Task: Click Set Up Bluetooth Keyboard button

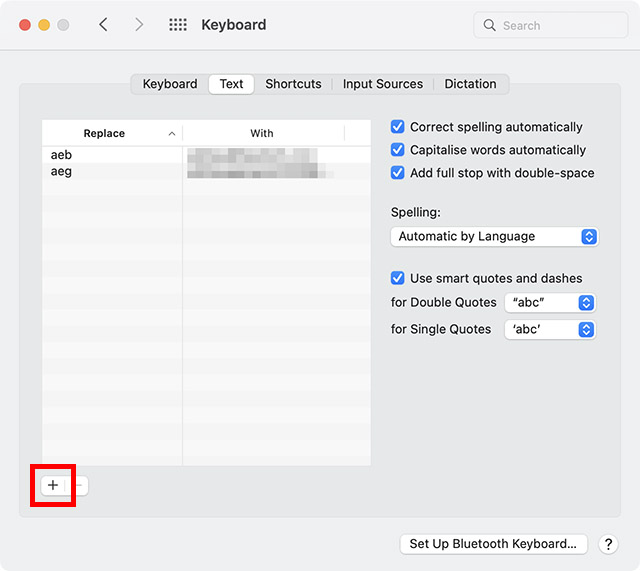Action: click(x=493, y=544)
